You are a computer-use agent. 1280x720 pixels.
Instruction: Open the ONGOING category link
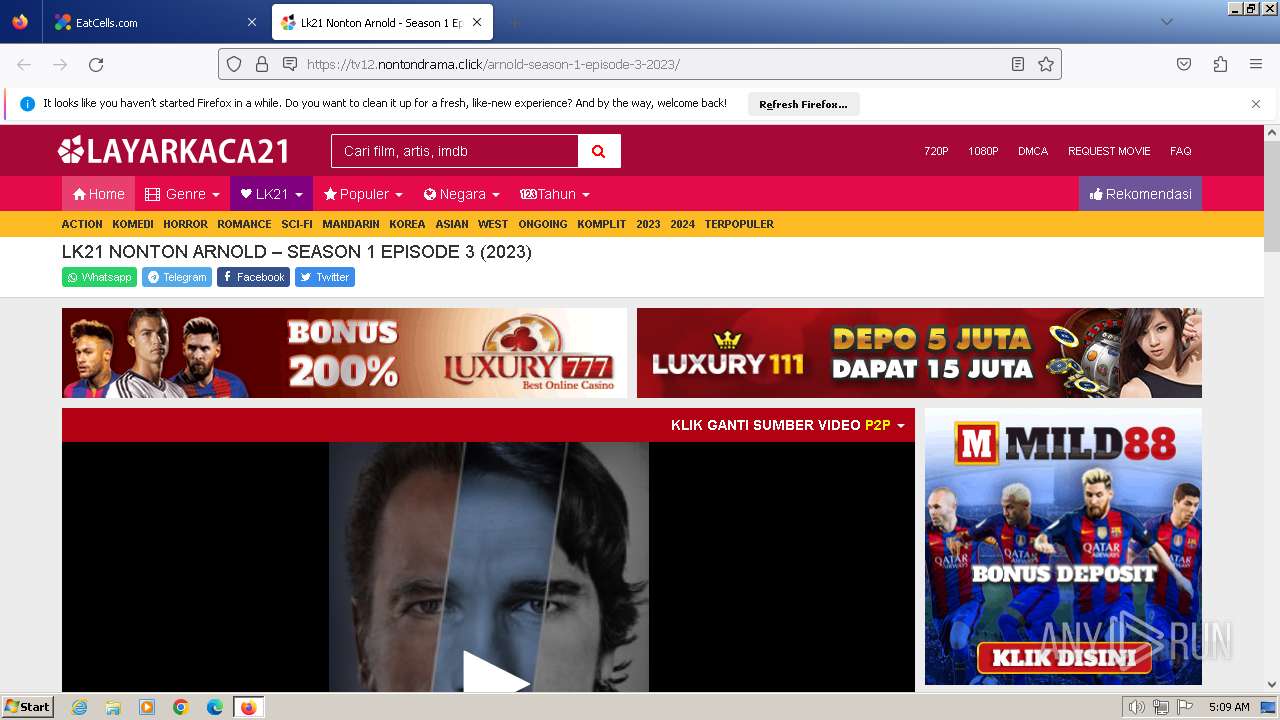pos(543,224)
